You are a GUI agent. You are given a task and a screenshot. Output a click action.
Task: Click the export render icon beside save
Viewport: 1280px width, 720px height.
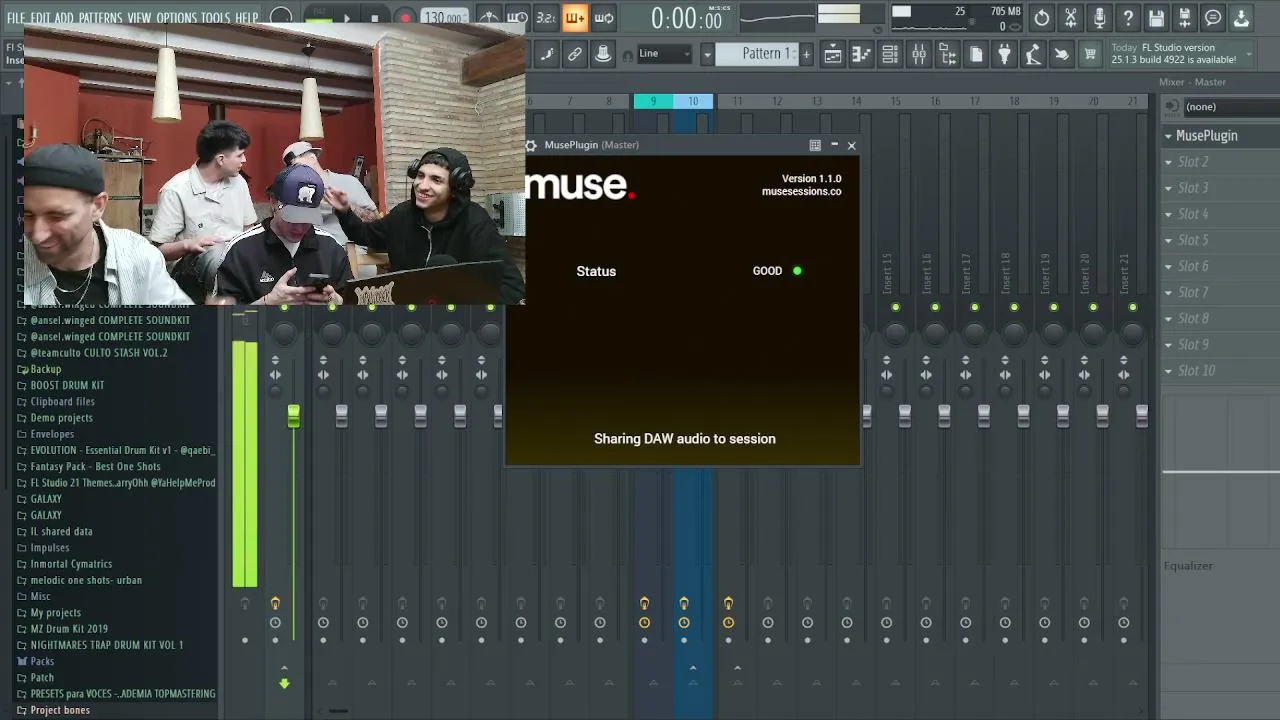click(x=1184, y=18)
